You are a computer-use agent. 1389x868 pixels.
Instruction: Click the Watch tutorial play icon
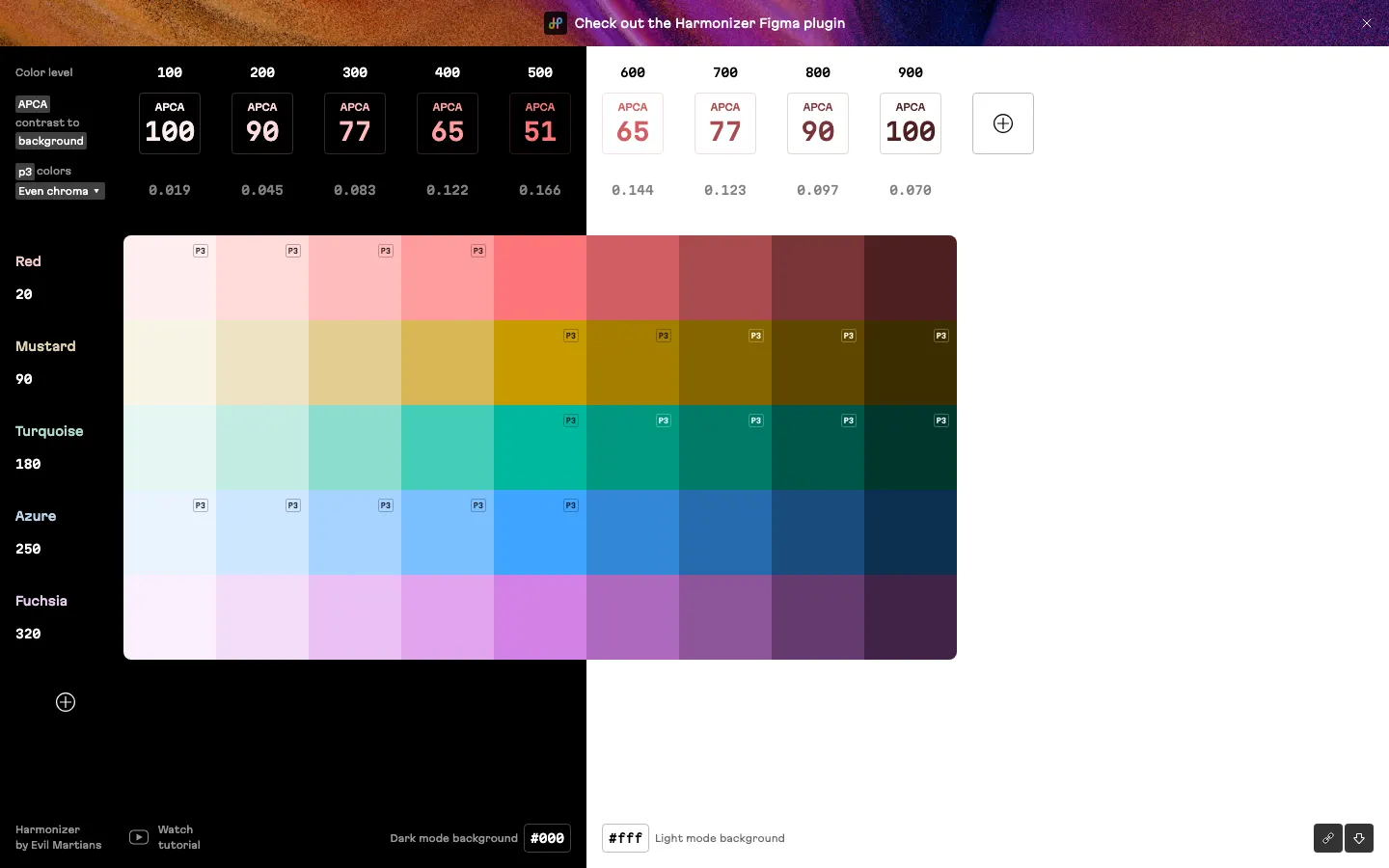point(139,837)
